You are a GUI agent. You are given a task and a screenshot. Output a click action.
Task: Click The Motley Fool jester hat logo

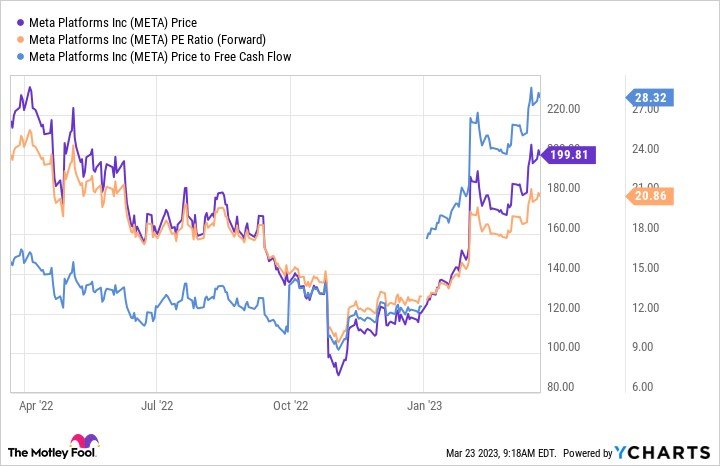click(x=84, y=441)
